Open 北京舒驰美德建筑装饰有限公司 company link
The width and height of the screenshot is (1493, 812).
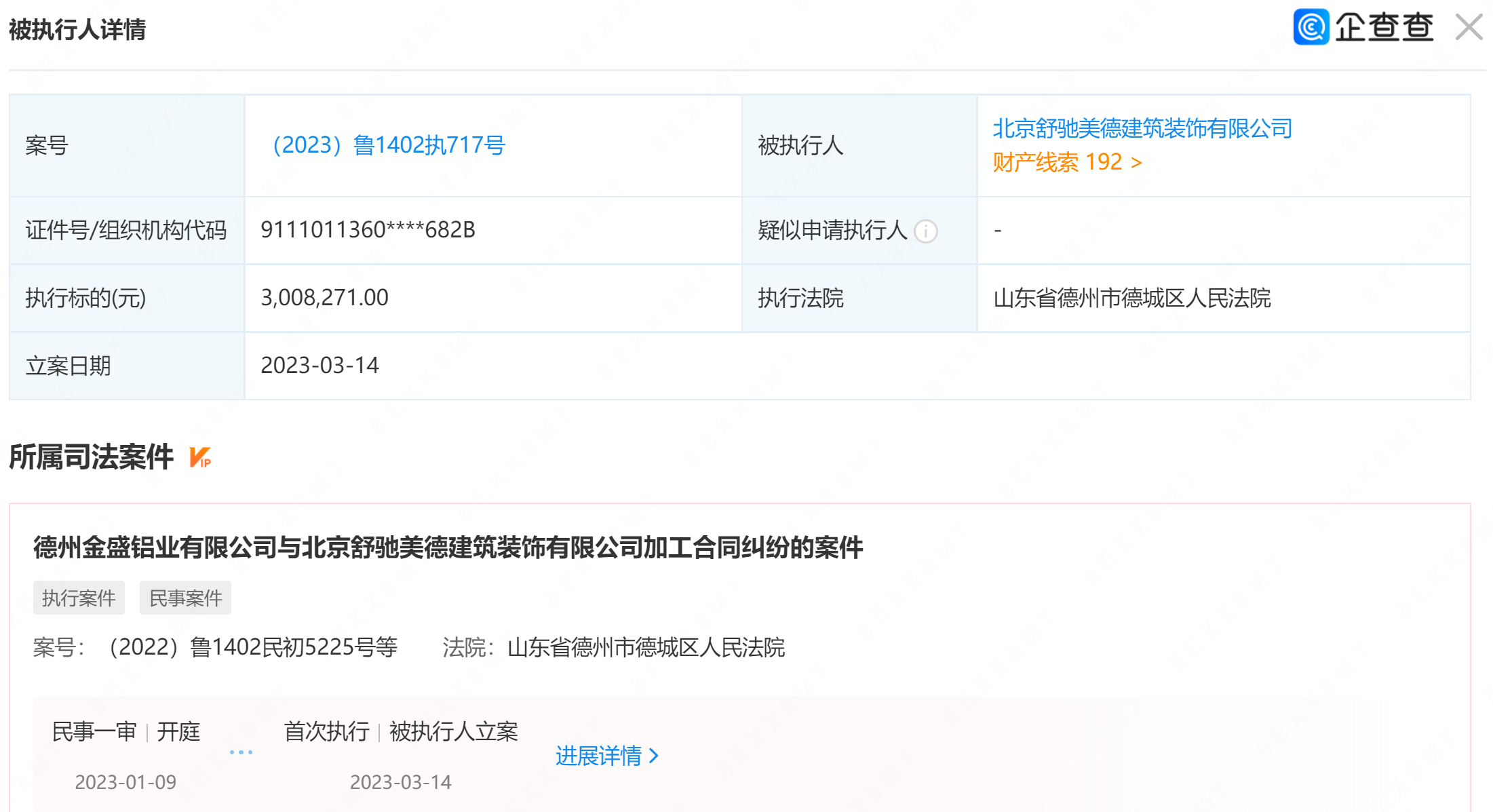1142,128
